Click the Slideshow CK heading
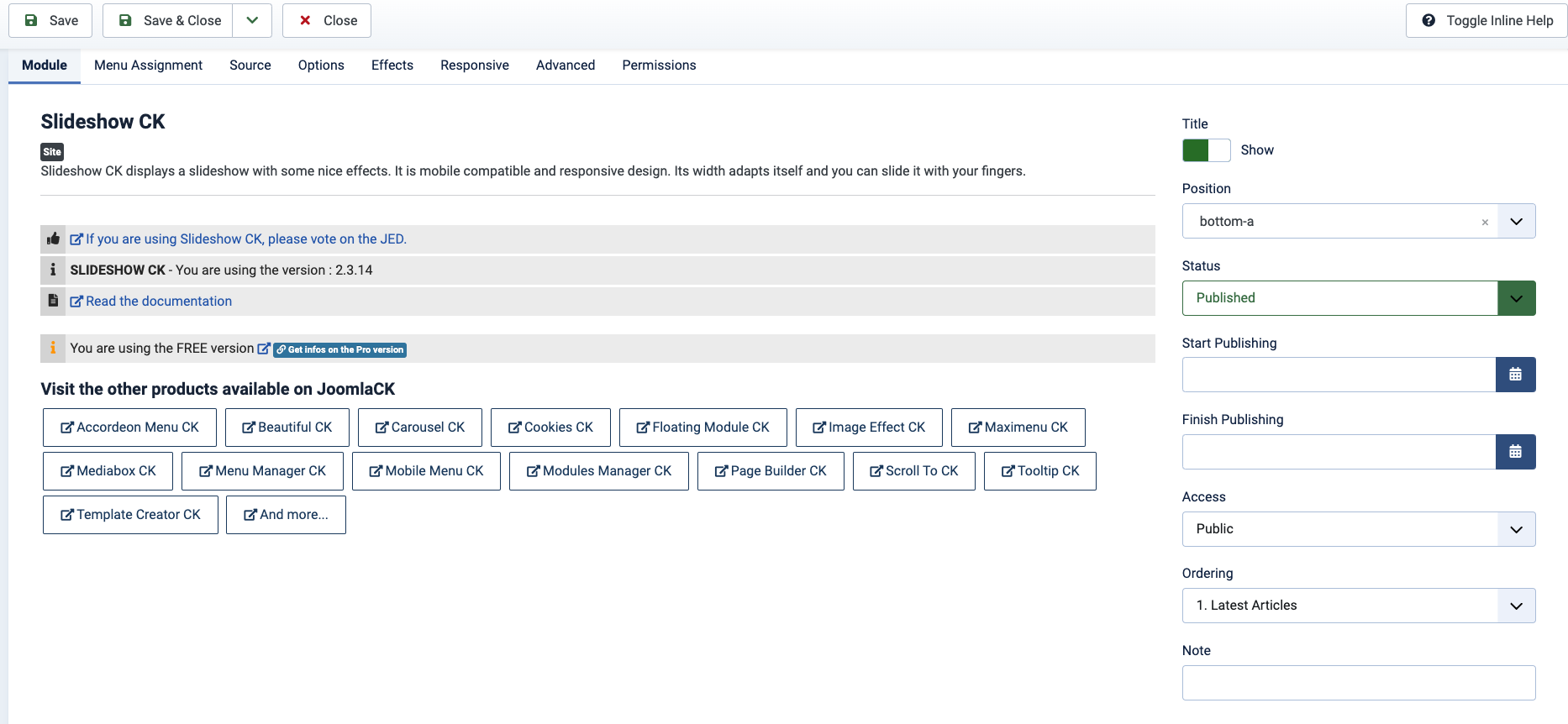Image resolution: width=1568 pixels, height=724 pixels. tap(103, 122)
